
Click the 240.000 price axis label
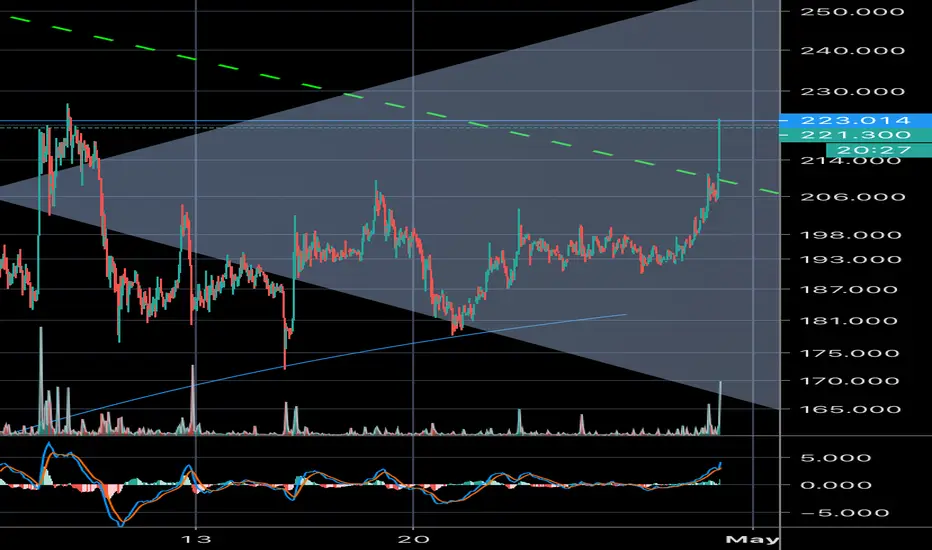pyautogui.click(x=852, y=51)
